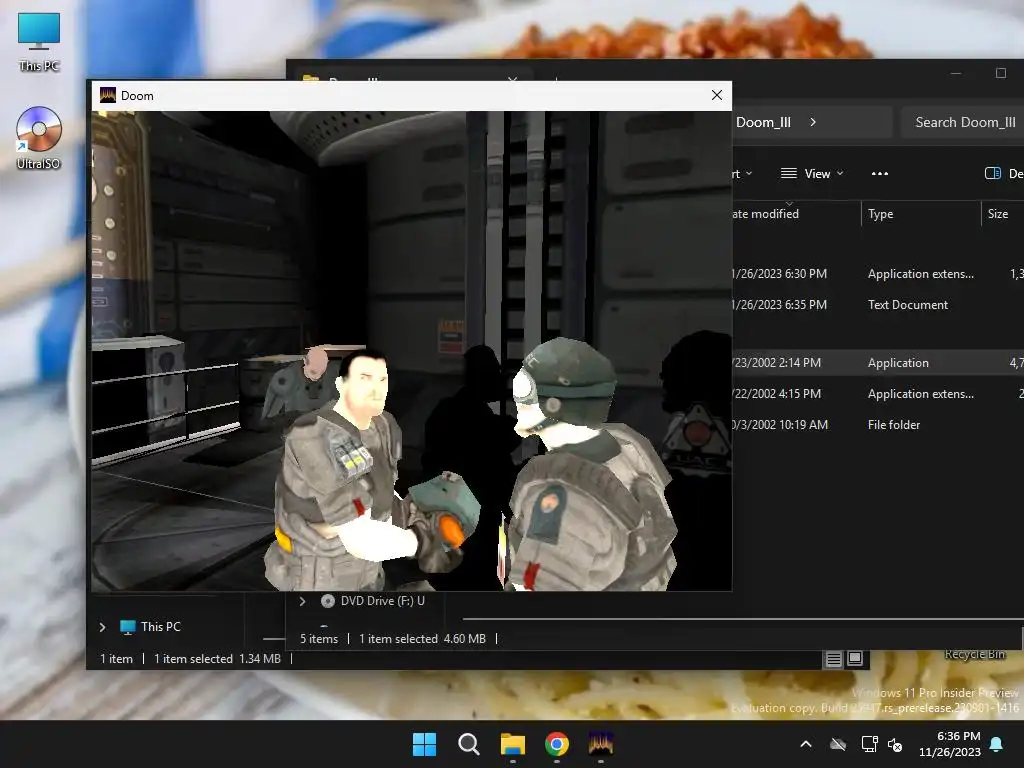The width and height of the screenshot is (1024, 768).
Task: Expand This PC tree node chevron
Action: 103,628
